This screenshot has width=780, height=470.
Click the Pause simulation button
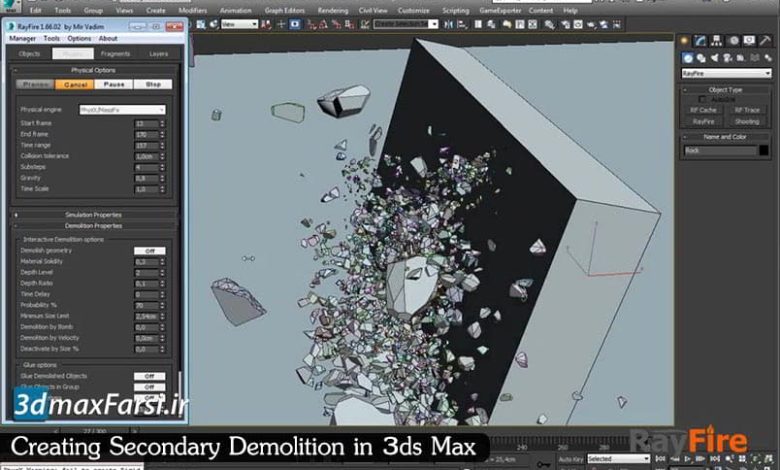(114, 85)
